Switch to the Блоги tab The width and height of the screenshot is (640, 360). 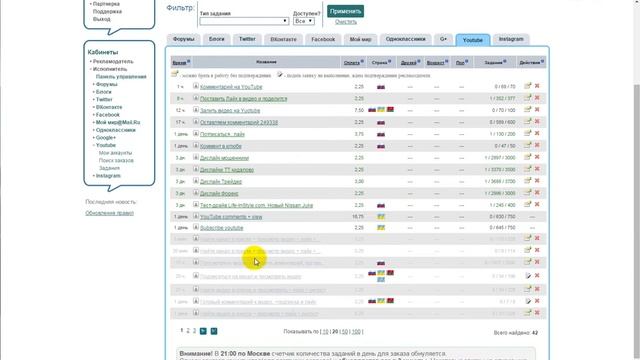coord(217,39)
